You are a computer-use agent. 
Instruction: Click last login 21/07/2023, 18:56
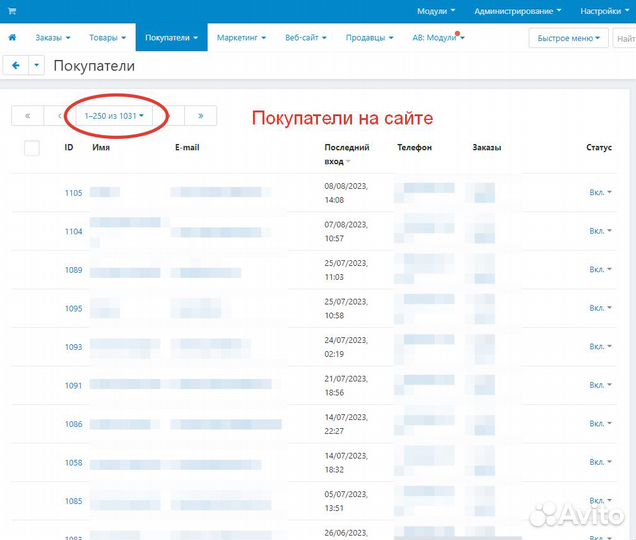tap(346, 386)
